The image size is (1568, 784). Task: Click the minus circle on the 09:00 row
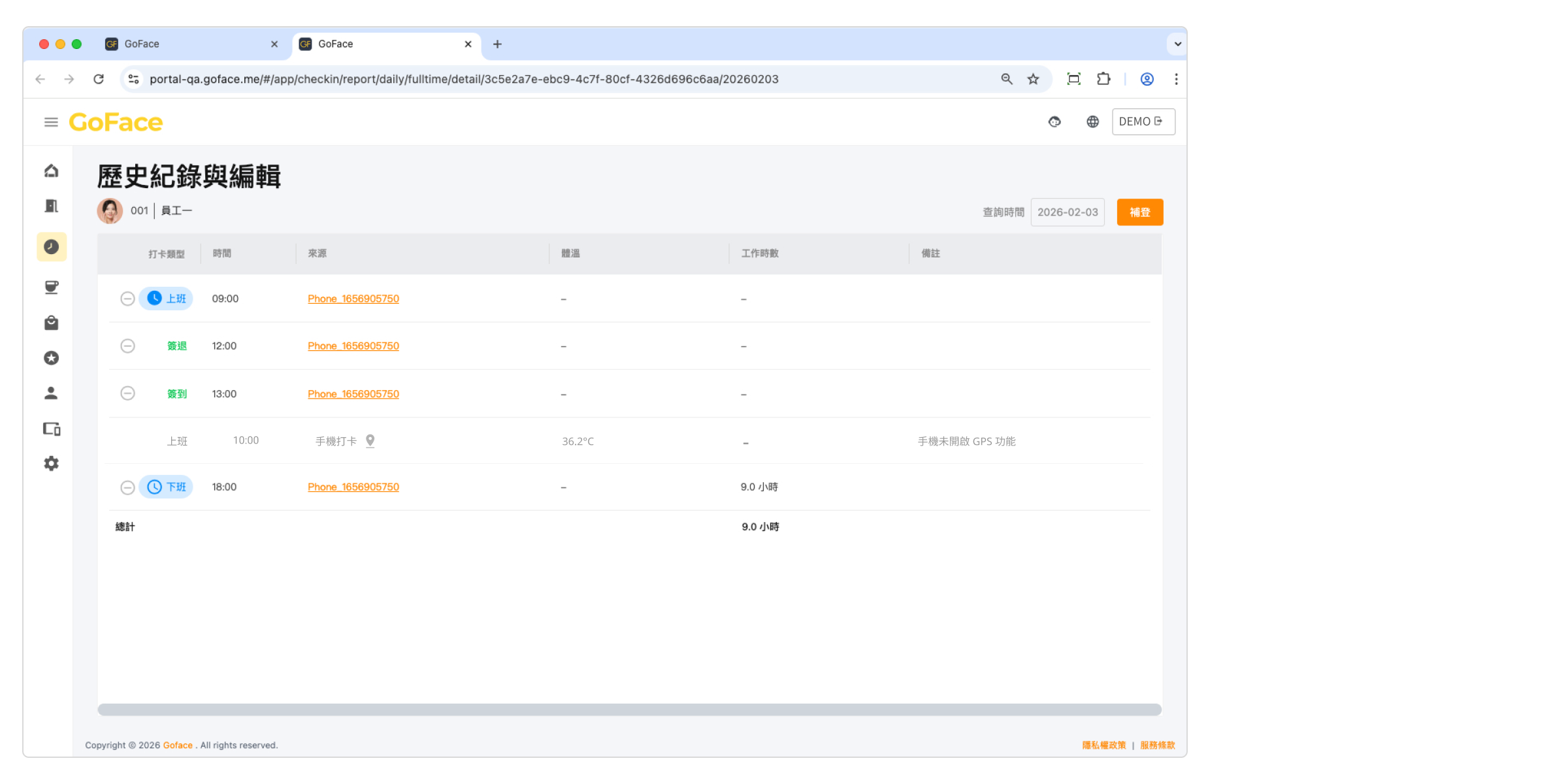tap(127, 299)
